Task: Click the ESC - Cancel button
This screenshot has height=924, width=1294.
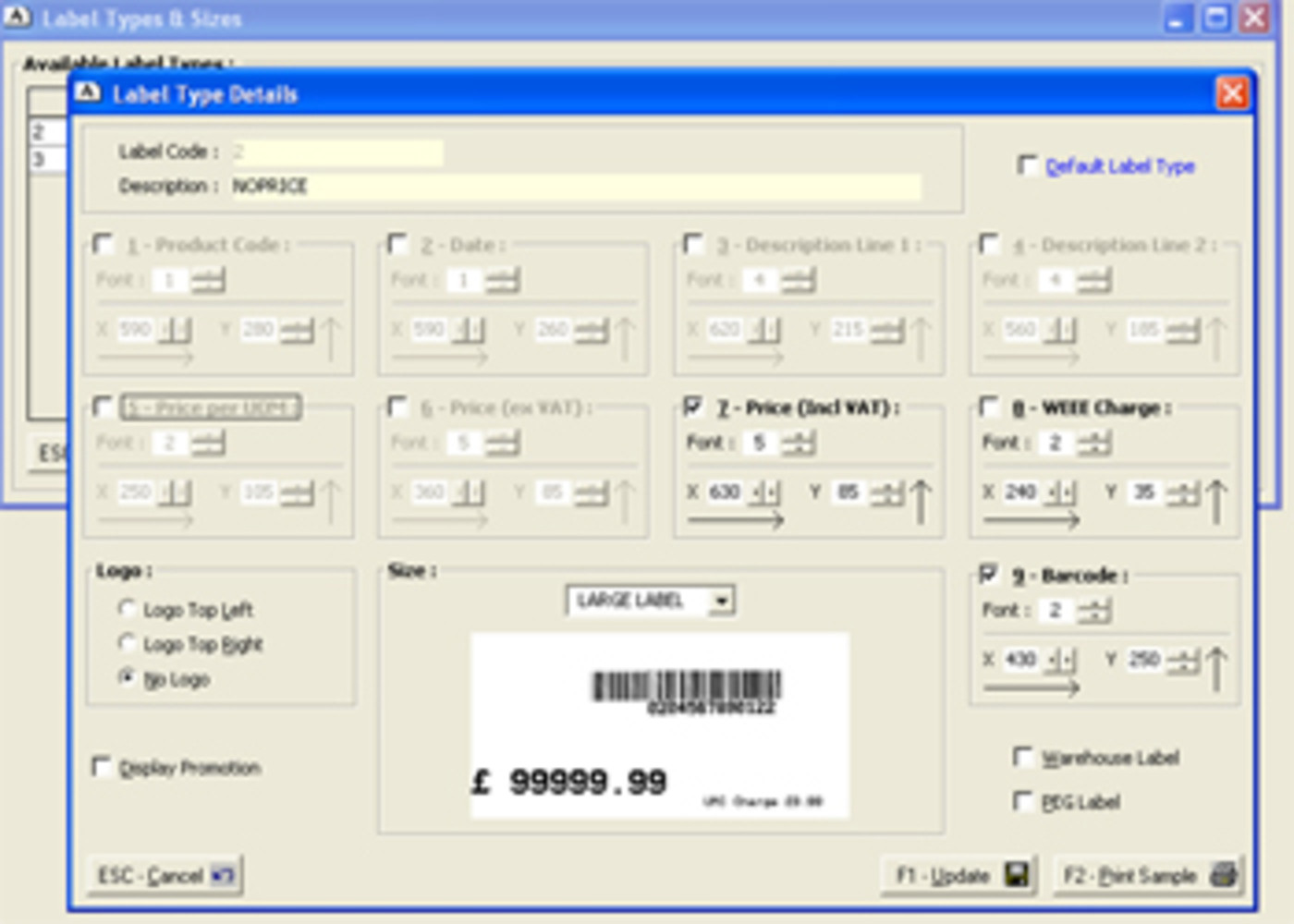Action: [x=165, y=875]
